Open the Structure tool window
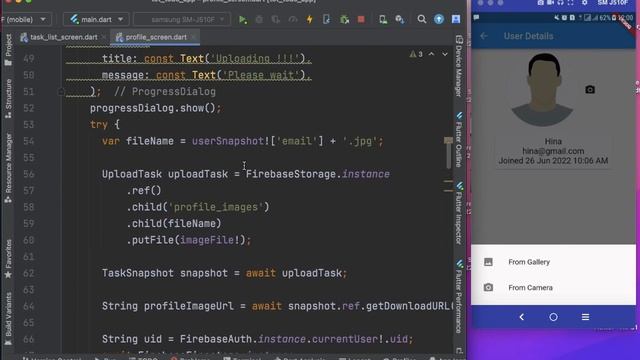The height and width of the screenshot is (360, 640). (x=8, y=98)
